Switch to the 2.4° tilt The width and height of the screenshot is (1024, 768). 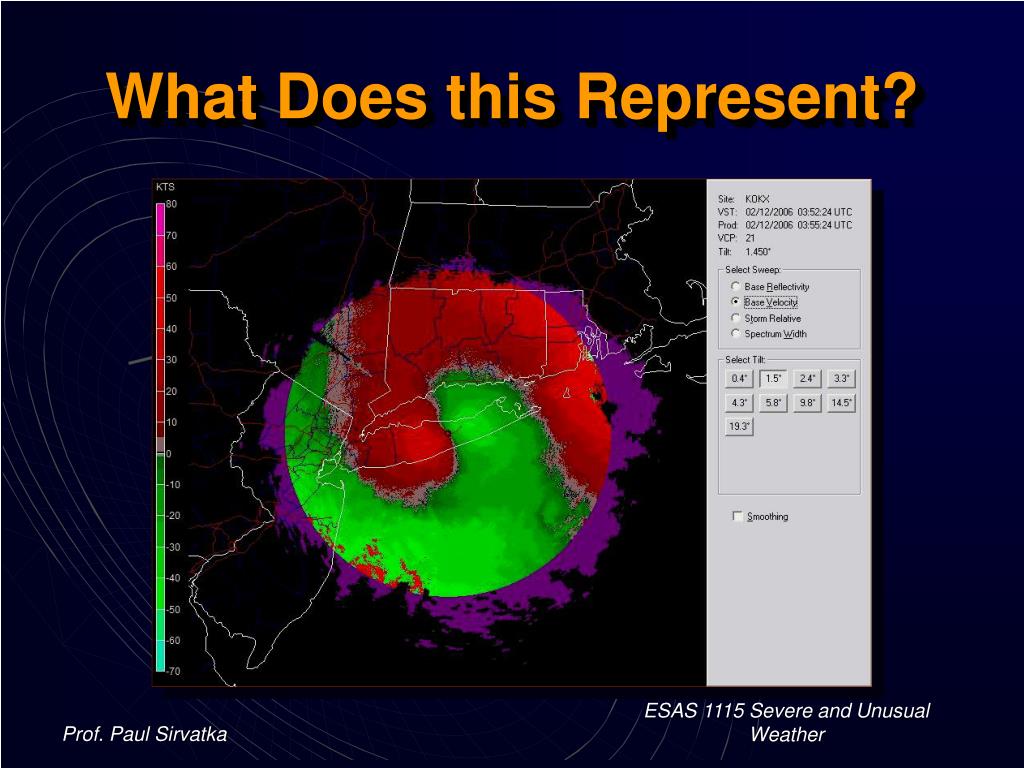(x=807, y=379)
